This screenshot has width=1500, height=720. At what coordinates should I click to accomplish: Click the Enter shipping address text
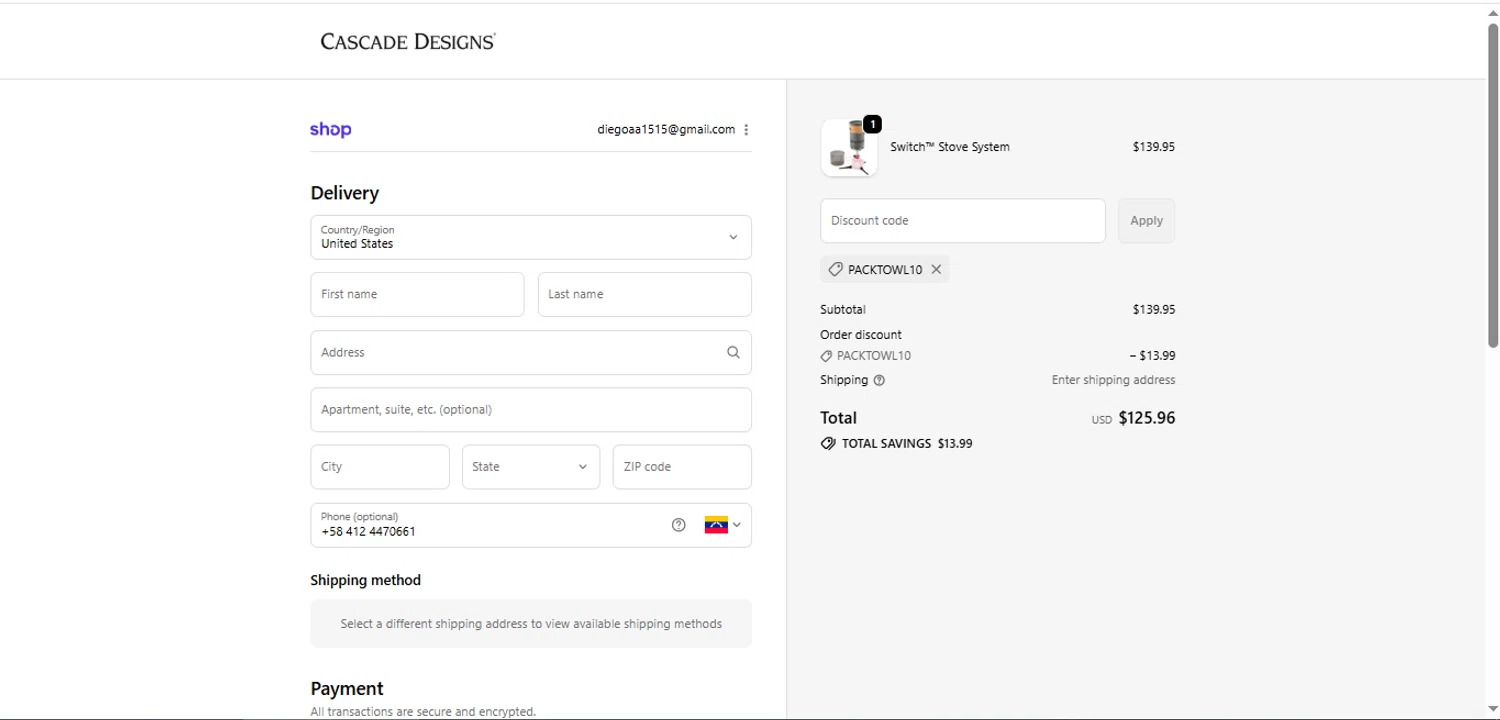[x=1113, y=380]
